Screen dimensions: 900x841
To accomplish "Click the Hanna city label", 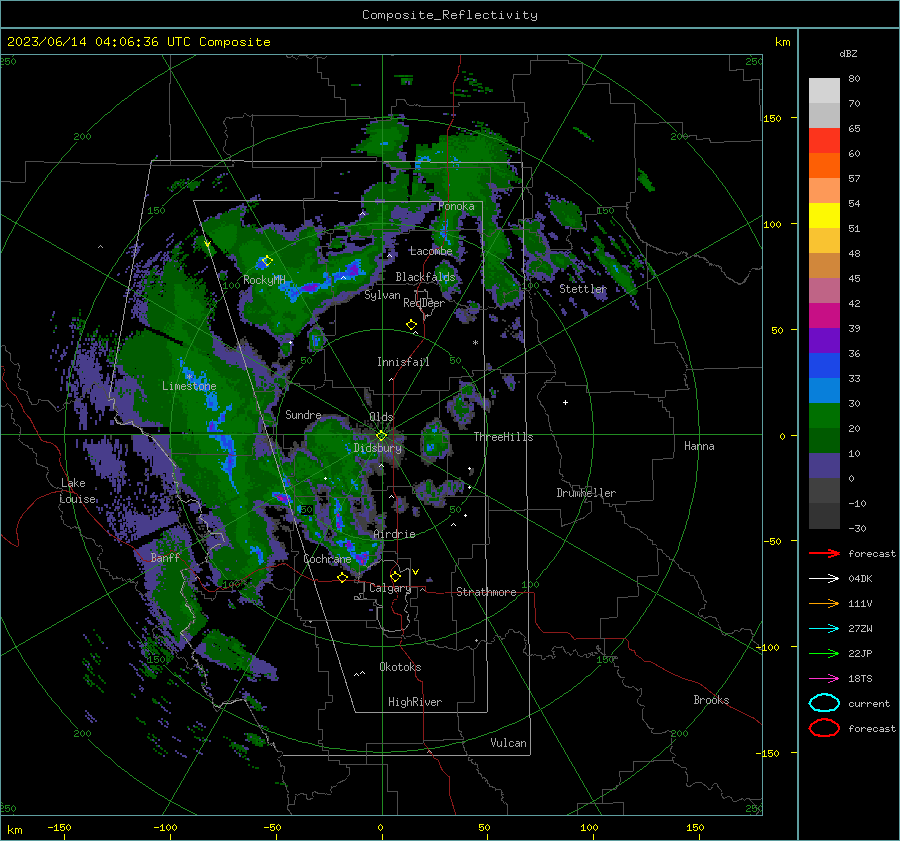I will 699,446.
